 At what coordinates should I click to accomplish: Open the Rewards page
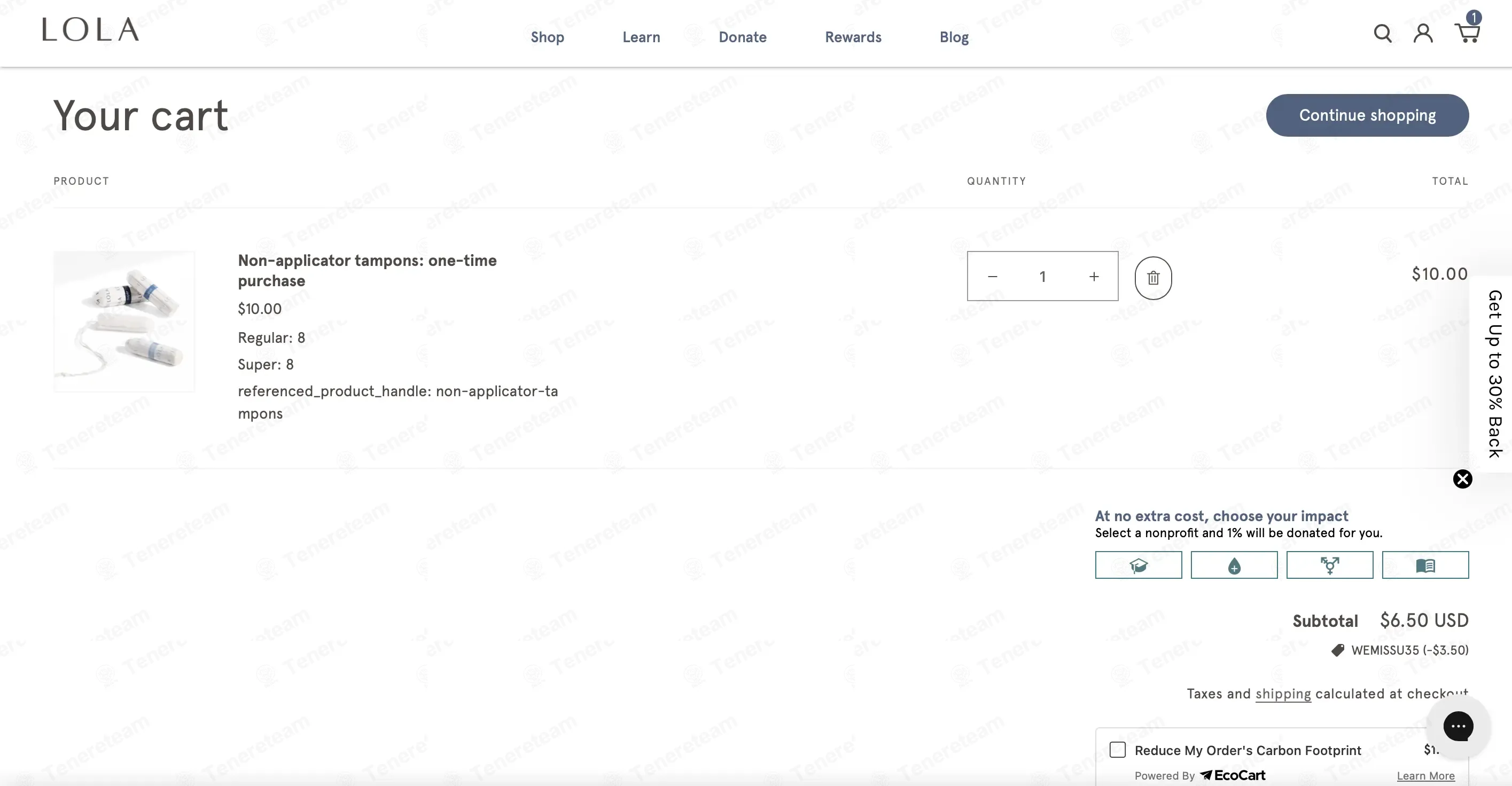[853, 37]
